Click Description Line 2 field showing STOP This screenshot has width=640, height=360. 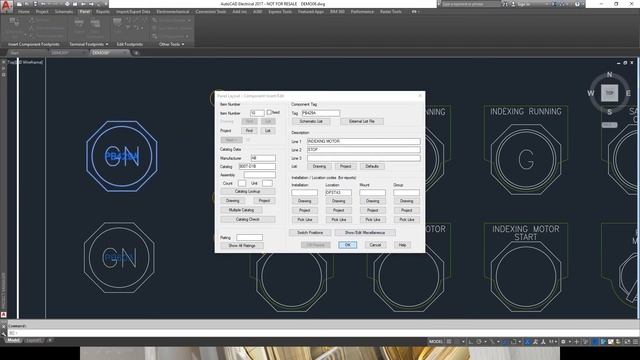click(x=364, y=150)
